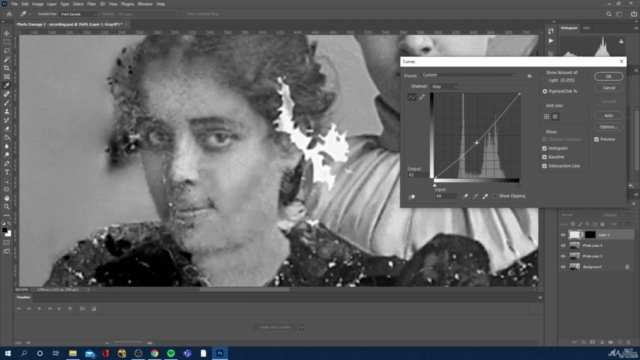
Task: Pick the gray point eyedropper in Curves
Action: [475, 196]
